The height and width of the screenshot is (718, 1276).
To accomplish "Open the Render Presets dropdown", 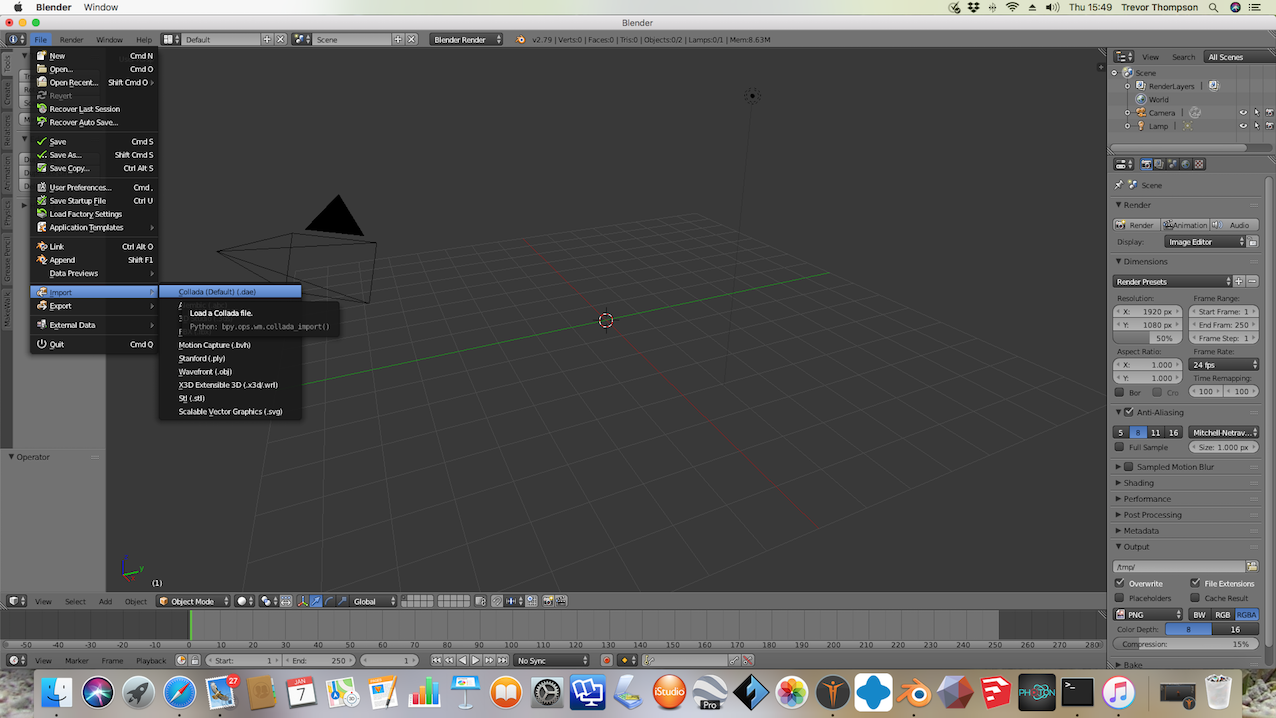I will click(x=1172, y=282).
